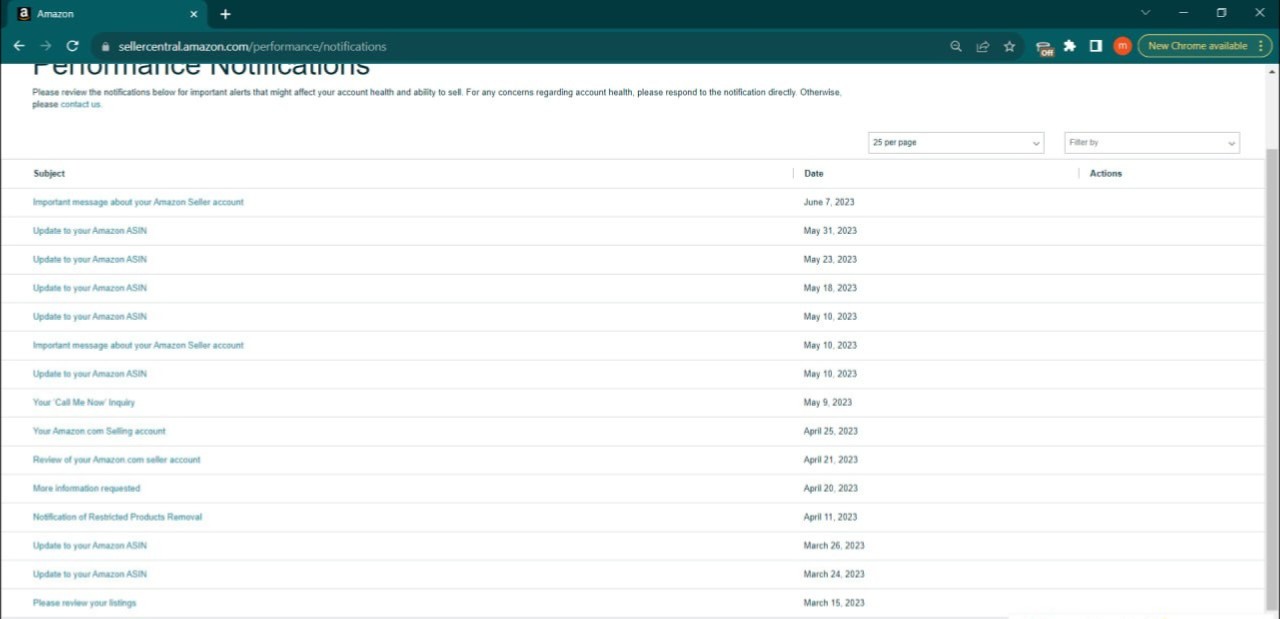Screen dimensions: 1280x619
Task: Click the March 15, 2023 date cell
Action: point(834,603)
